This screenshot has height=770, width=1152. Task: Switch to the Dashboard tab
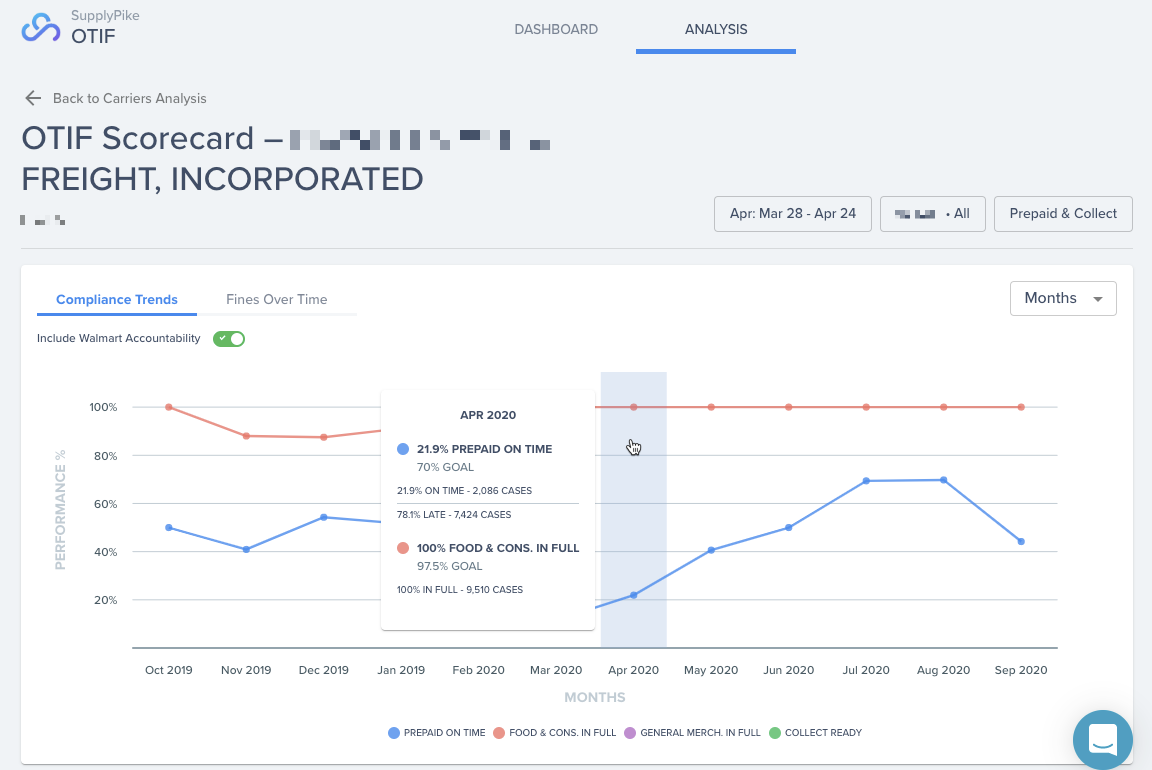(556, 29)
